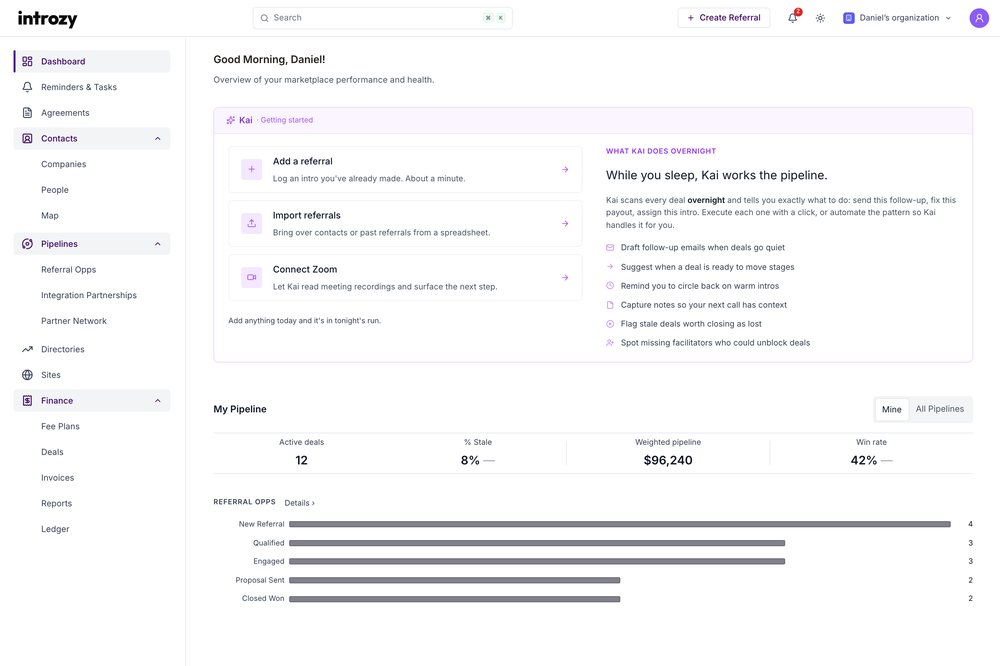Switch pipeline view to All Pipelines
The width and height of the screenshot is (1000, 666).
point(940,409)
